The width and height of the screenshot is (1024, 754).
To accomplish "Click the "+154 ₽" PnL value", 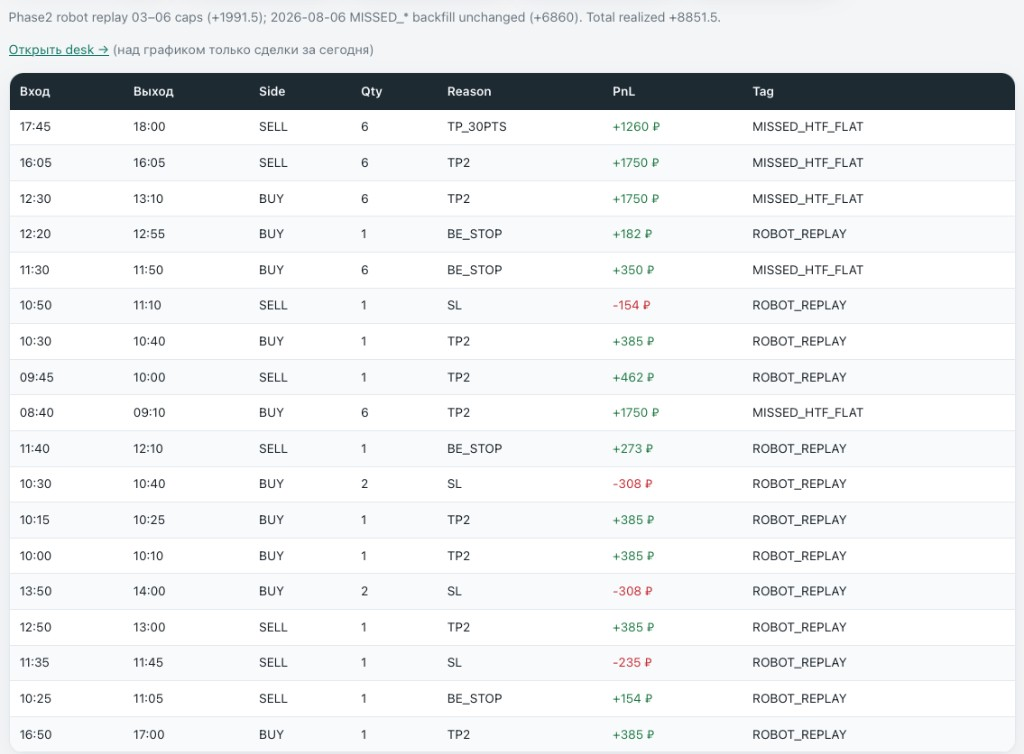I will pos(632,699).
